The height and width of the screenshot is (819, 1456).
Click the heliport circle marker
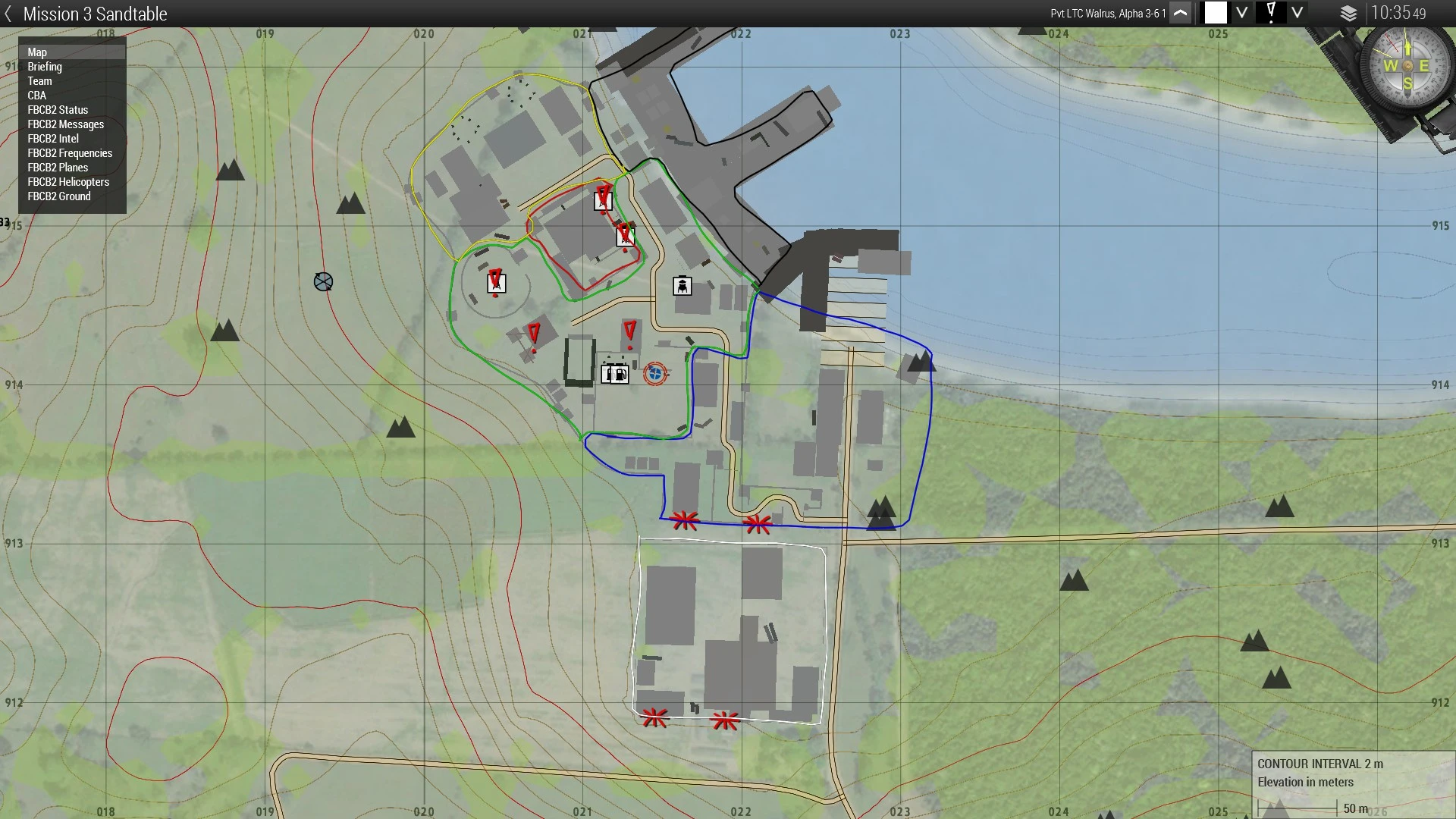tap(655, 373)
